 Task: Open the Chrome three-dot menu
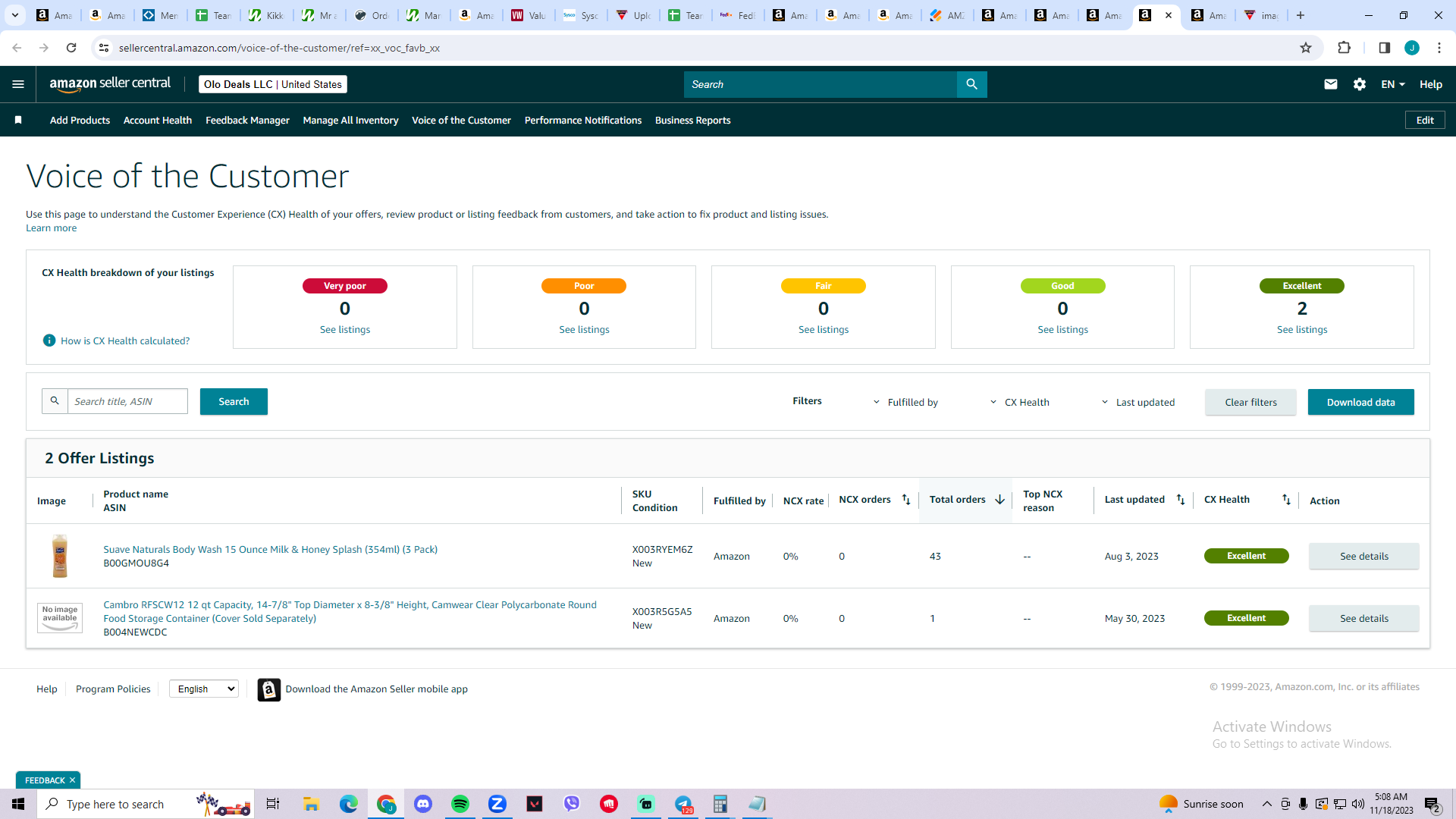coord(1439,48)
